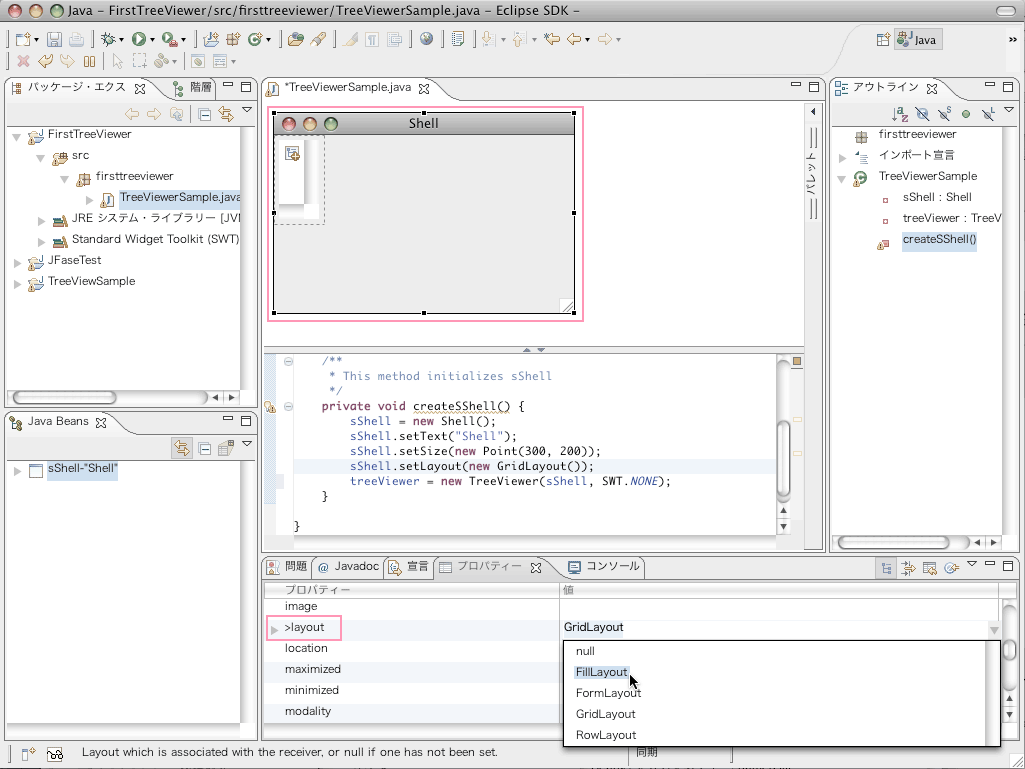This screenshot has height=769, width=1025.
Task: Click Collapse All icon in Java Beans view
Action: click(205, 449)
